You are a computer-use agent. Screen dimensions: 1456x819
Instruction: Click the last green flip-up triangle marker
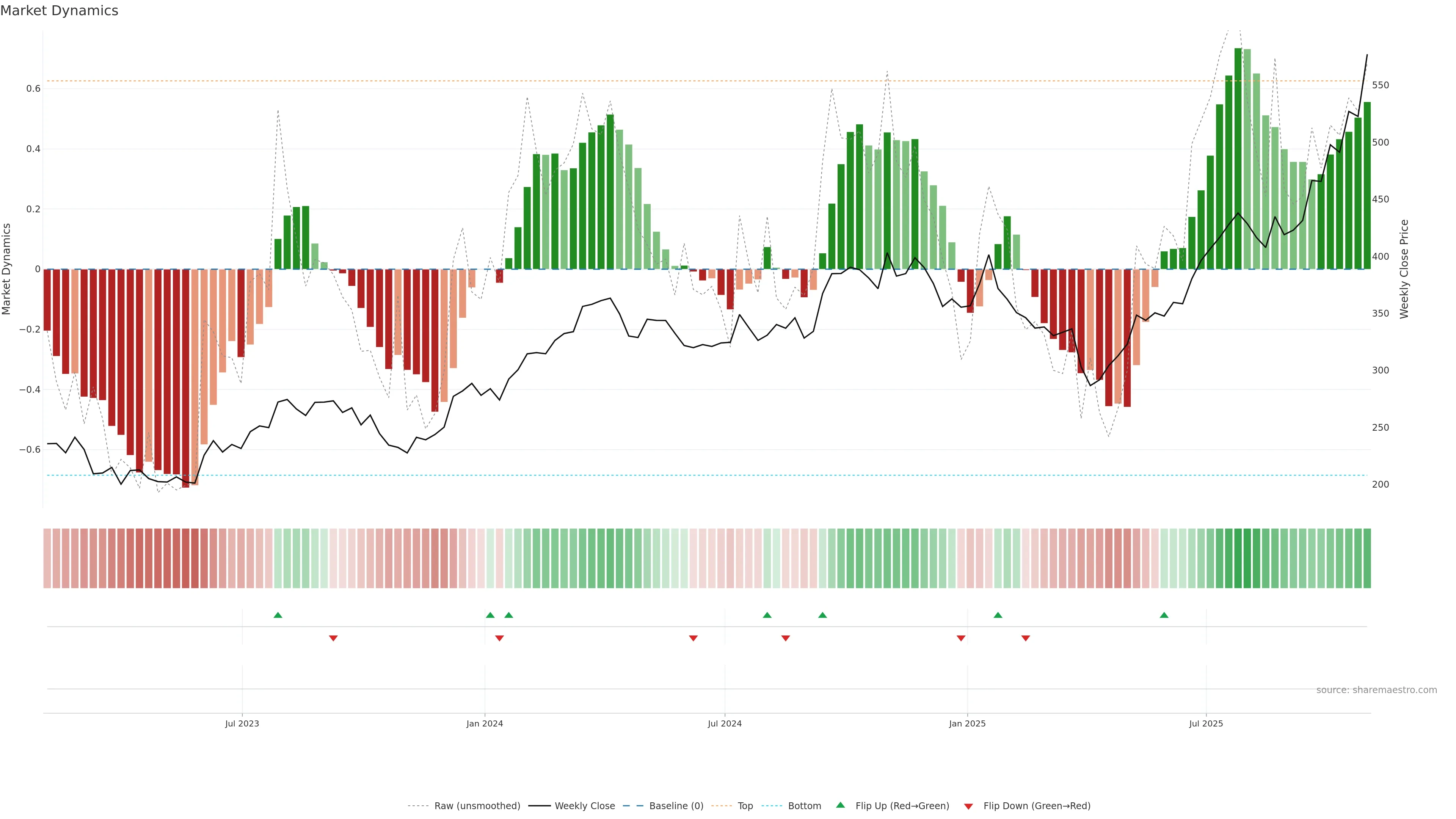coord(1164,615)
